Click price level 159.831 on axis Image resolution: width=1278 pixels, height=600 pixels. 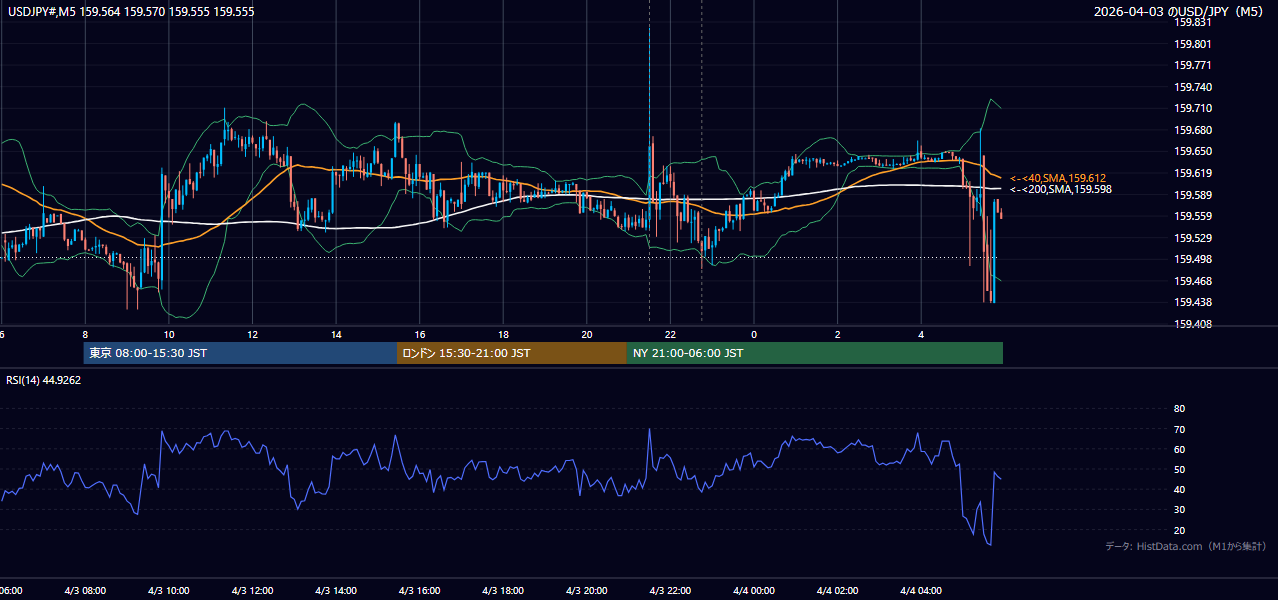coord(1193,22)
